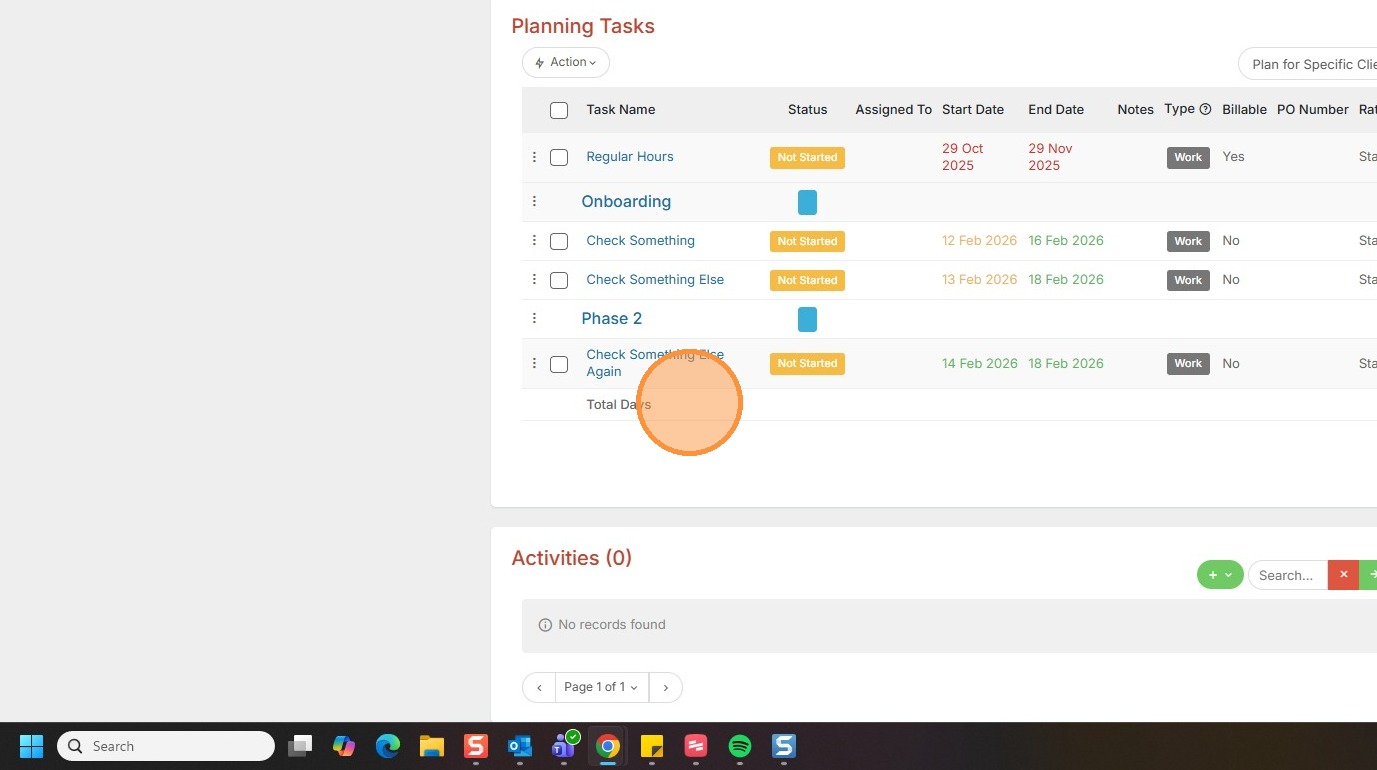Open row menu for task starting 12 Feb 2026

[x=534, y=240]
